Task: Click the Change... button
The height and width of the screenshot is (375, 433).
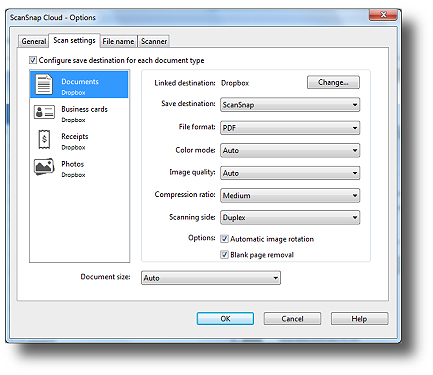Action: click(x=333, y=82)
